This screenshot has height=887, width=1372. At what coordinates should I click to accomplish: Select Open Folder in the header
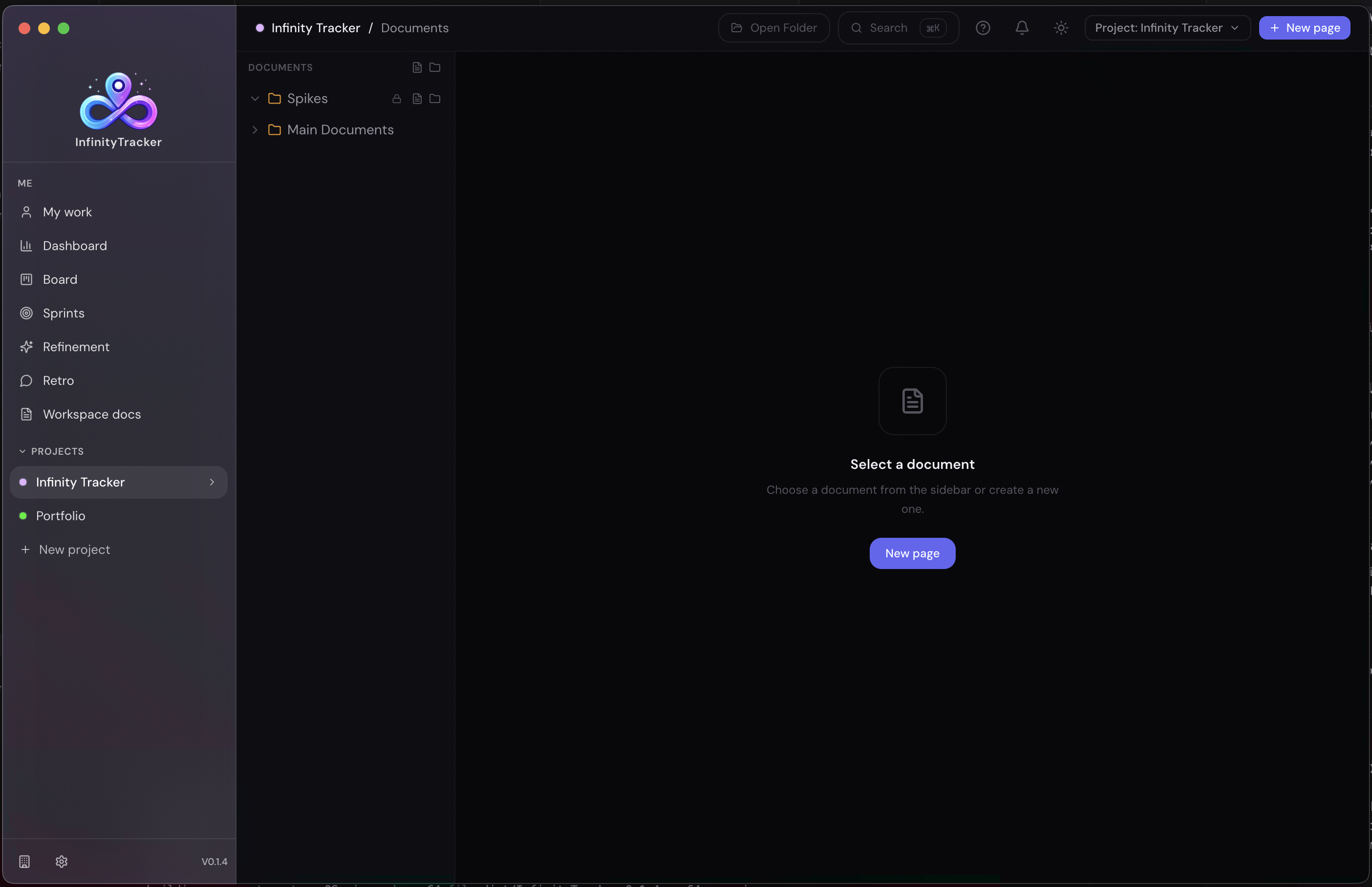pos(773,28)
